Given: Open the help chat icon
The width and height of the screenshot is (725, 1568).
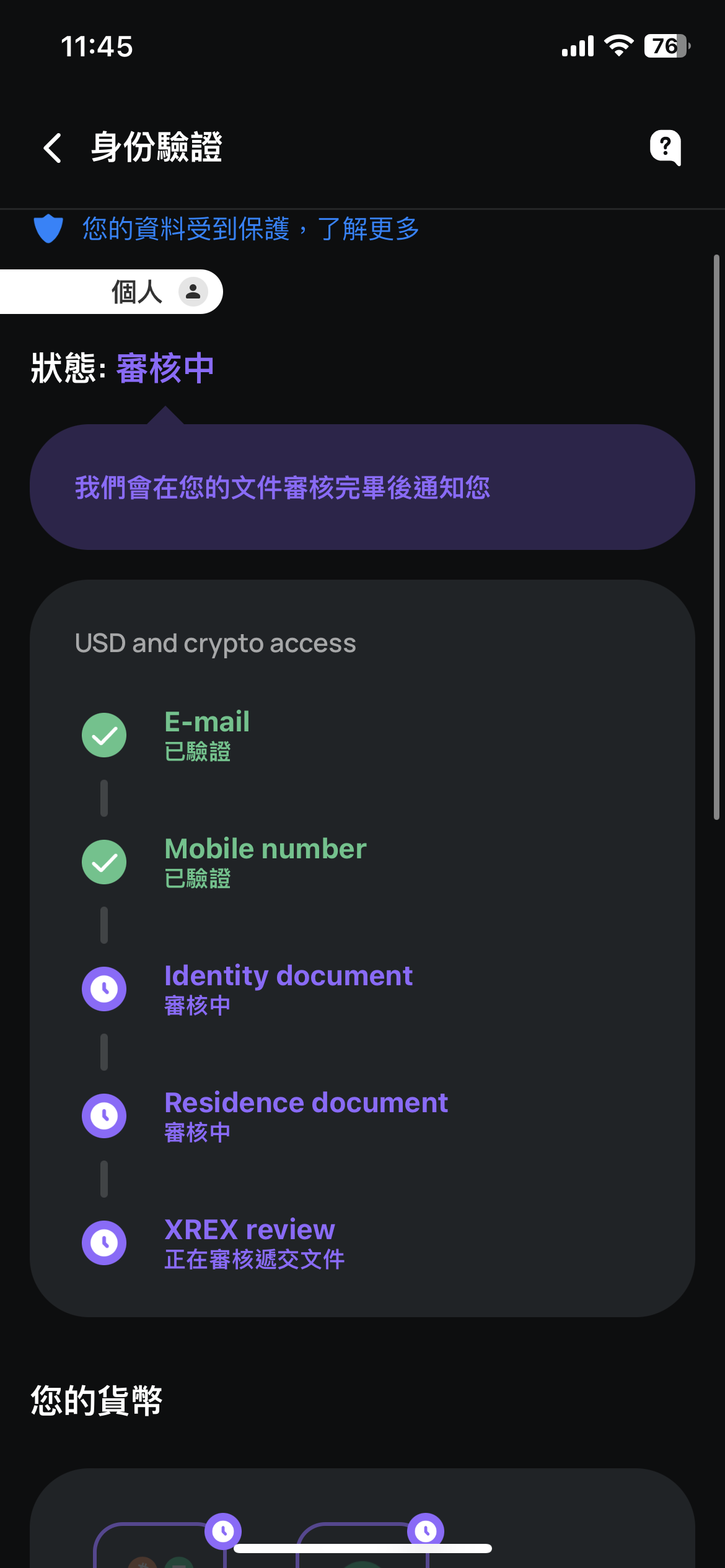Looking at the screenshot, I should 665,147.
